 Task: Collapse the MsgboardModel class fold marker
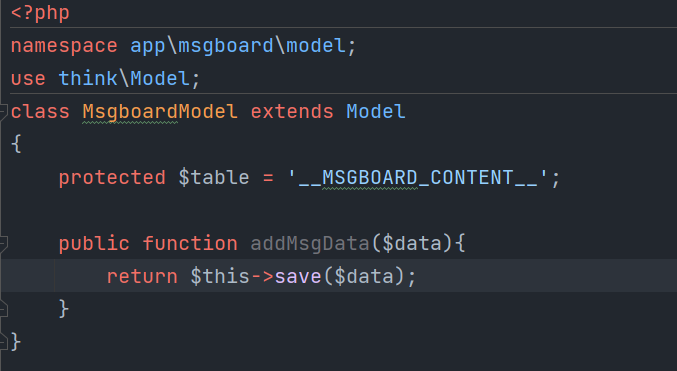pyautogui.click(x=3, y=112)
